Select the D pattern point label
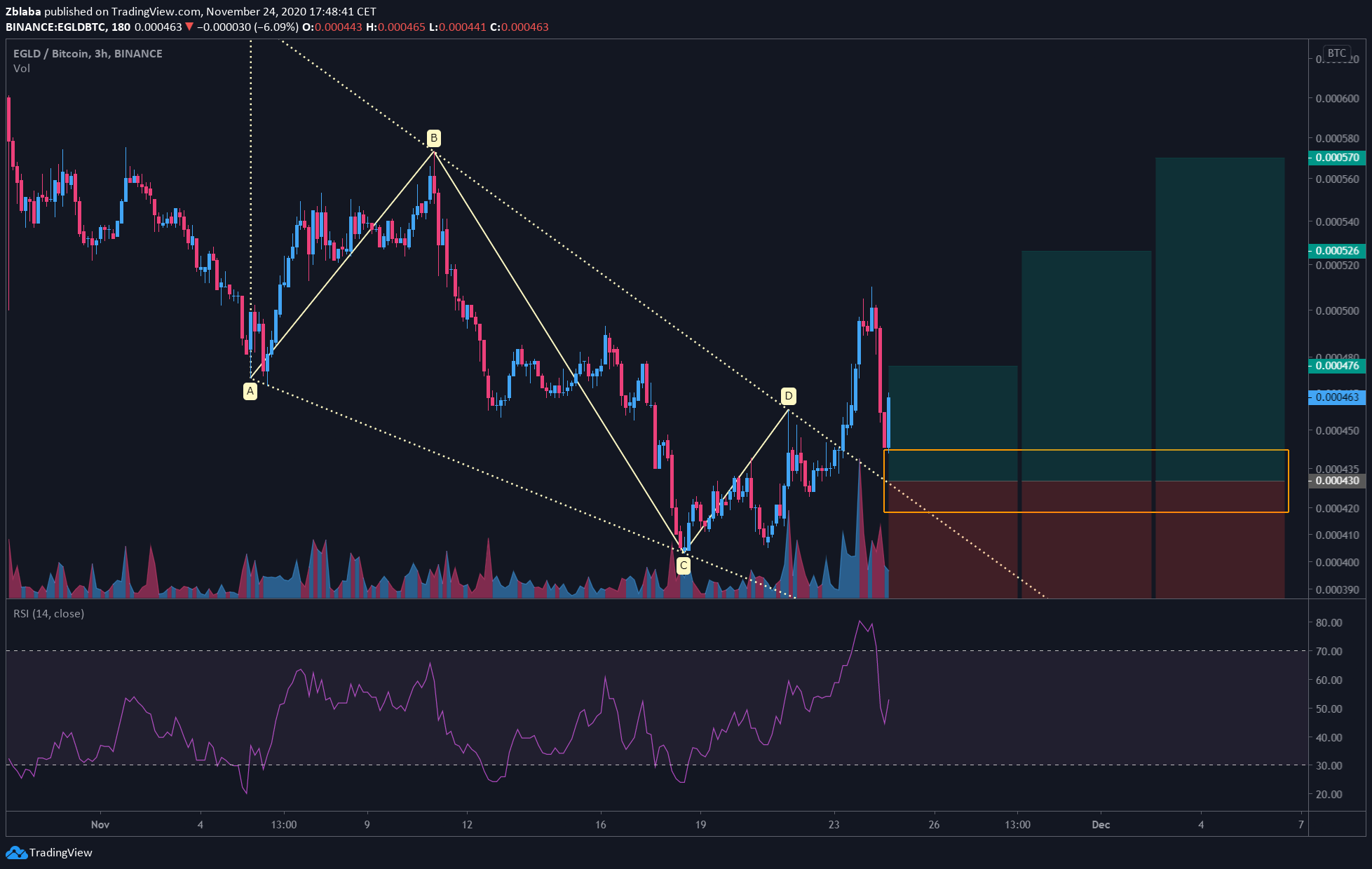 pyautogui.click(x=789, y=397)
